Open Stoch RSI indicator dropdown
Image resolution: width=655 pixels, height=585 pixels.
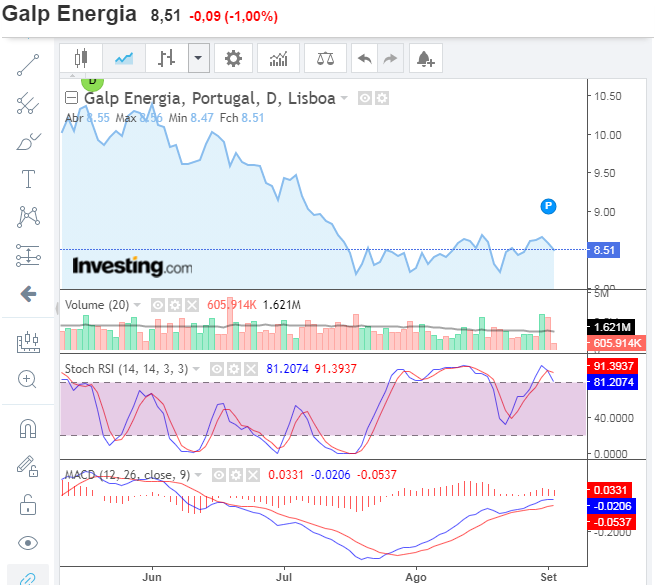coord(196,369)
